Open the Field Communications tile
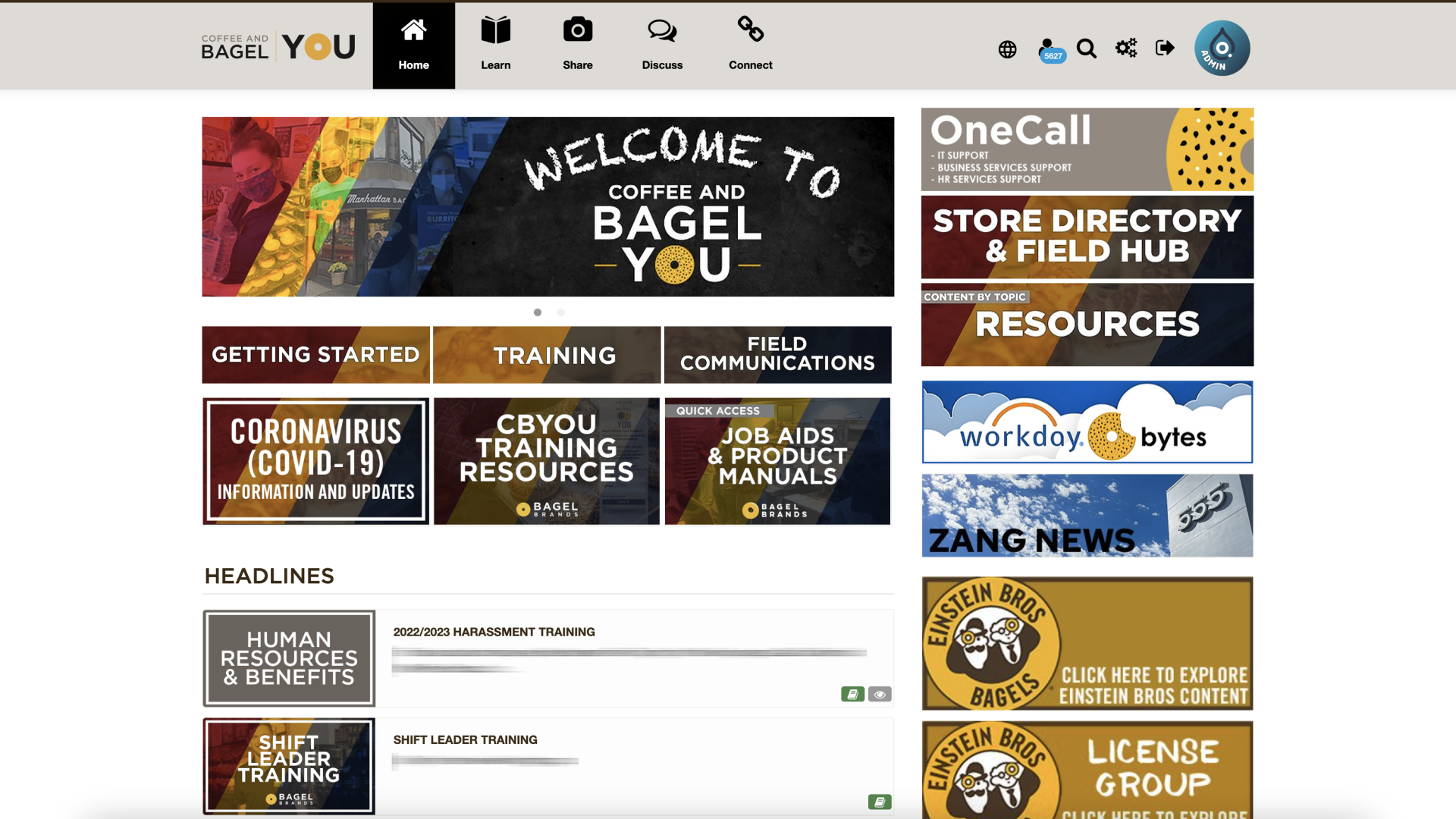Image resolution: width=1456 pixels, height=819 pixels. click(777, 355)
